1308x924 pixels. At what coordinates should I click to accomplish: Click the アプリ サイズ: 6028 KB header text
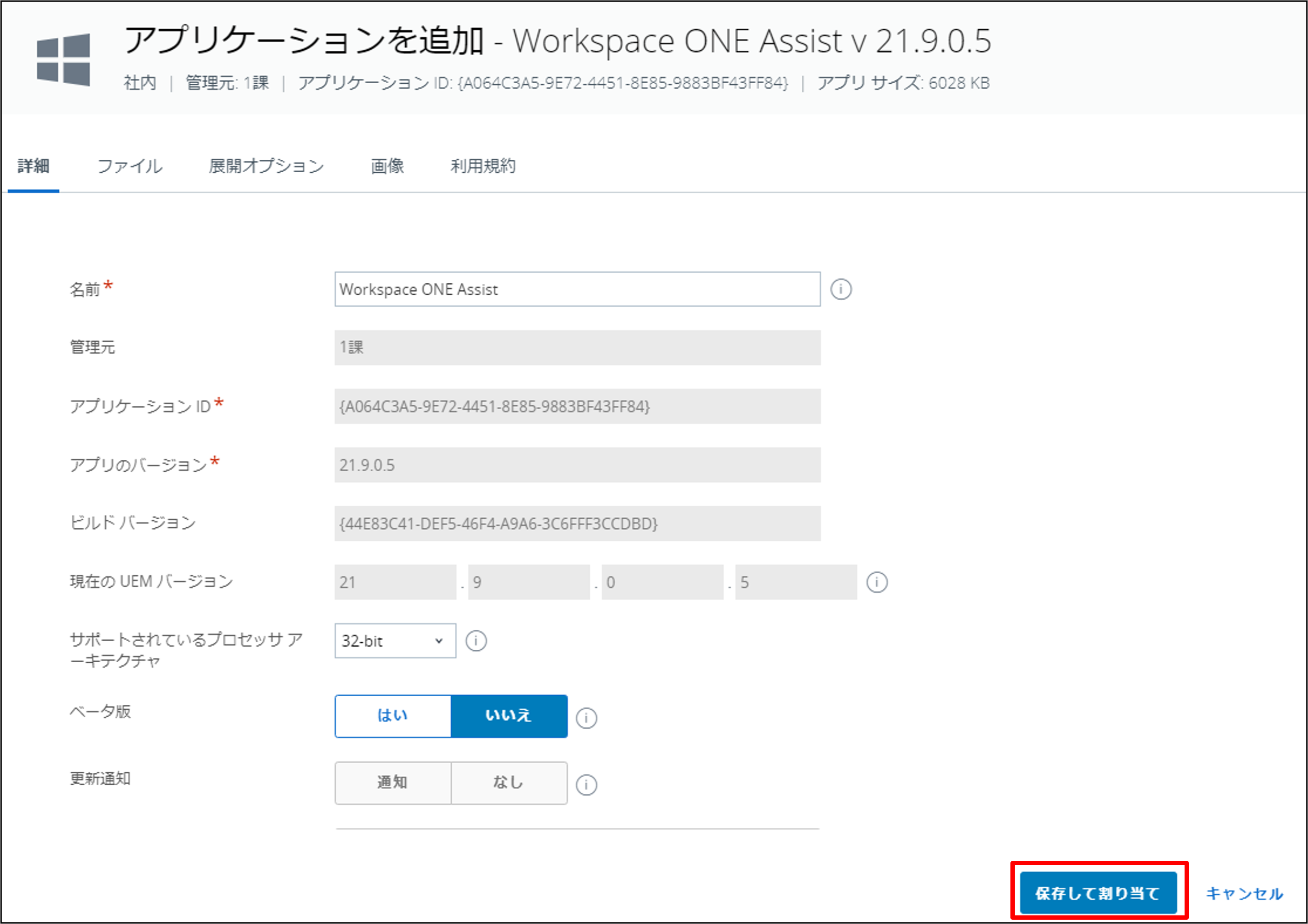pyautogui.click(x=904, y=83)
